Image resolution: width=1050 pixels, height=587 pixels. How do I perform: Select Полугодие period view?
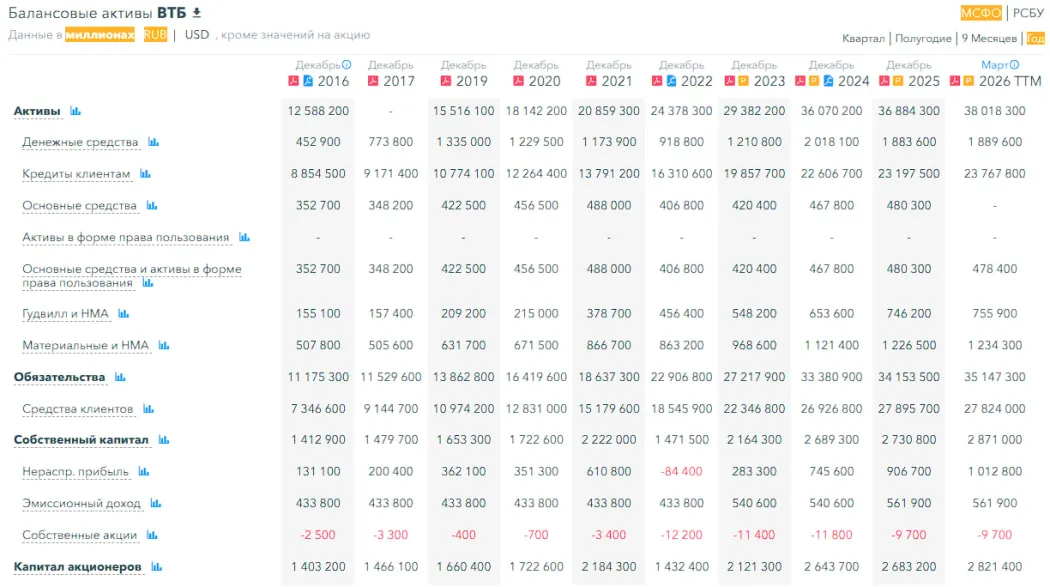[x=923, y=38]
